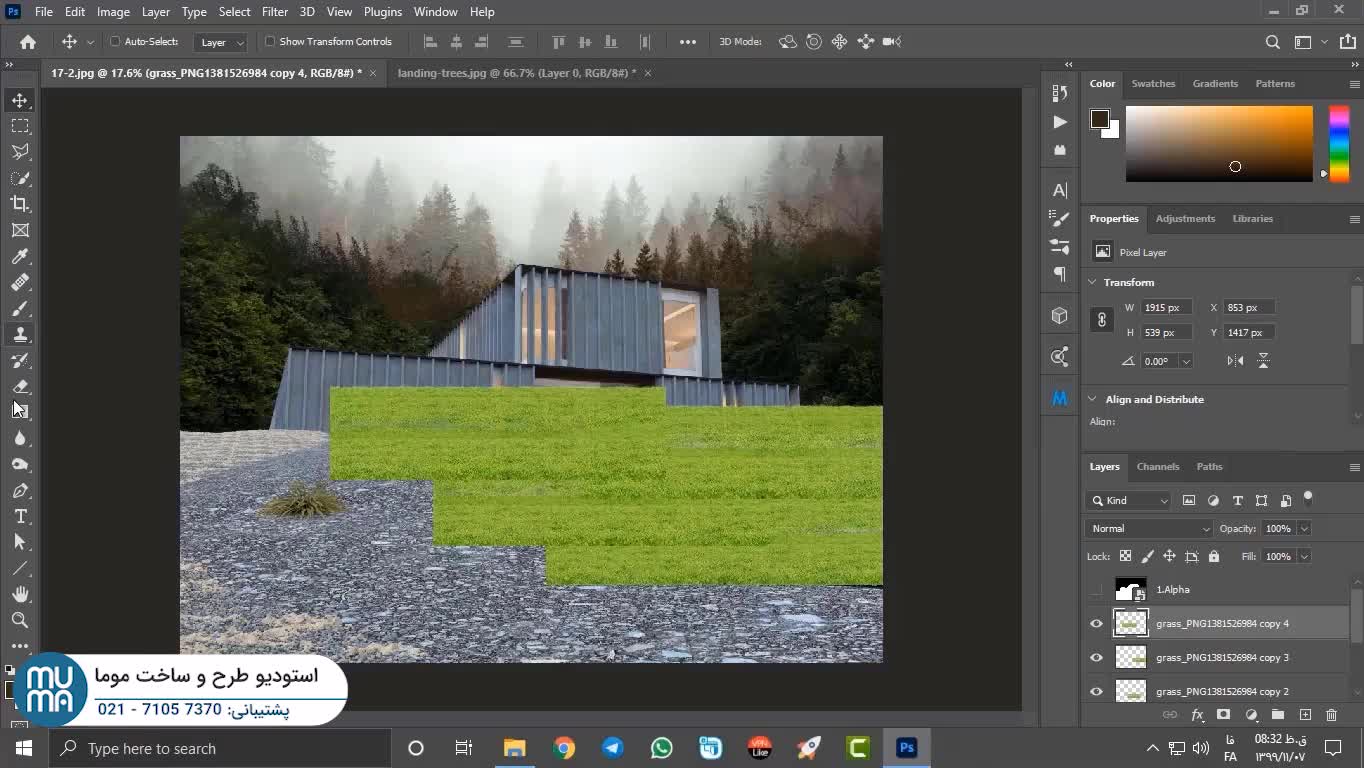Viewport: 1364px width, 768px height.
Task: Select the Pen tool
Action: (20, 491)
